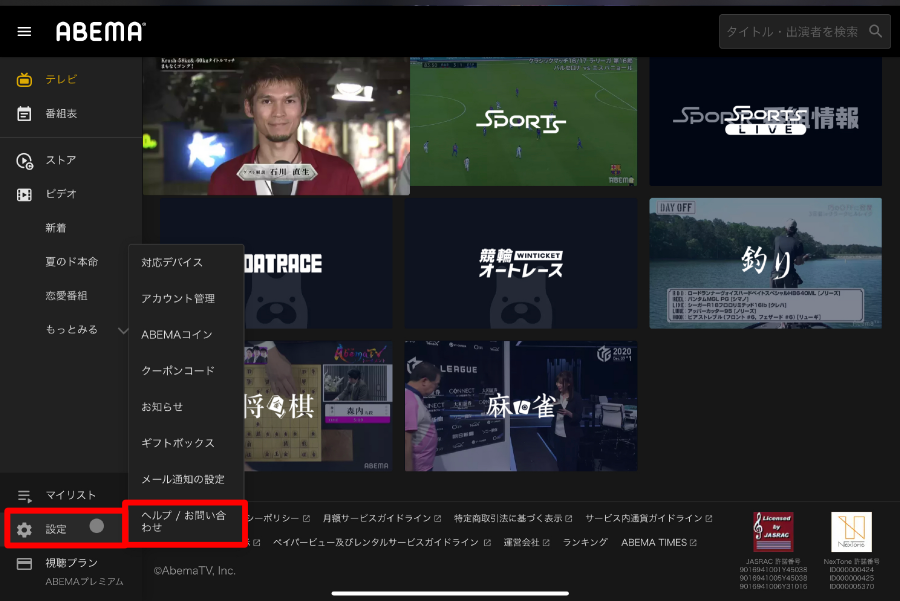
Task: Click external-link icon after 特定商取引法に基づく表示
Action: pyautogui.click(x=569, y=518)
